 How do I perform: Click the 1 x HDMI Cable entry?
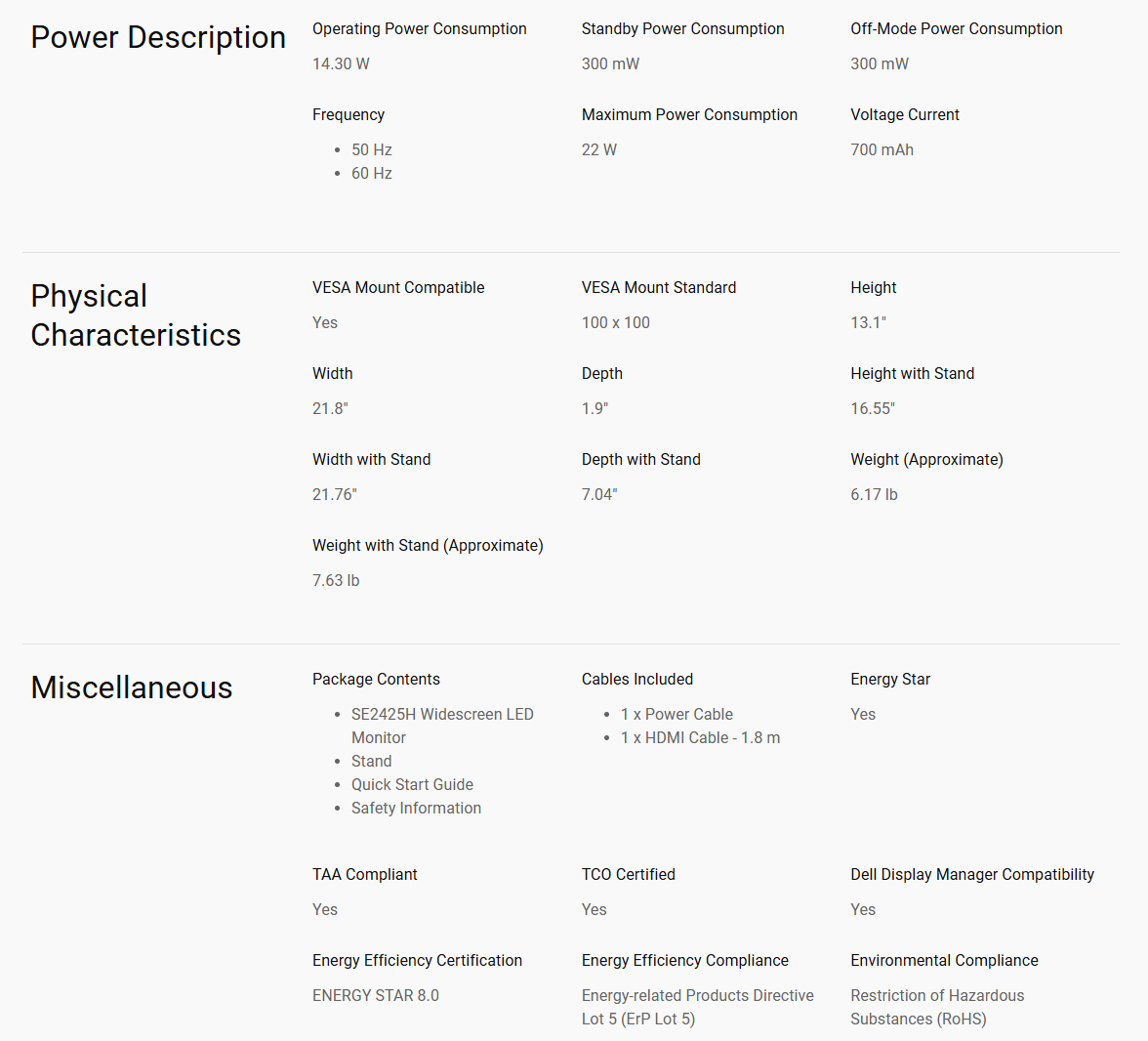pos(701,737)
